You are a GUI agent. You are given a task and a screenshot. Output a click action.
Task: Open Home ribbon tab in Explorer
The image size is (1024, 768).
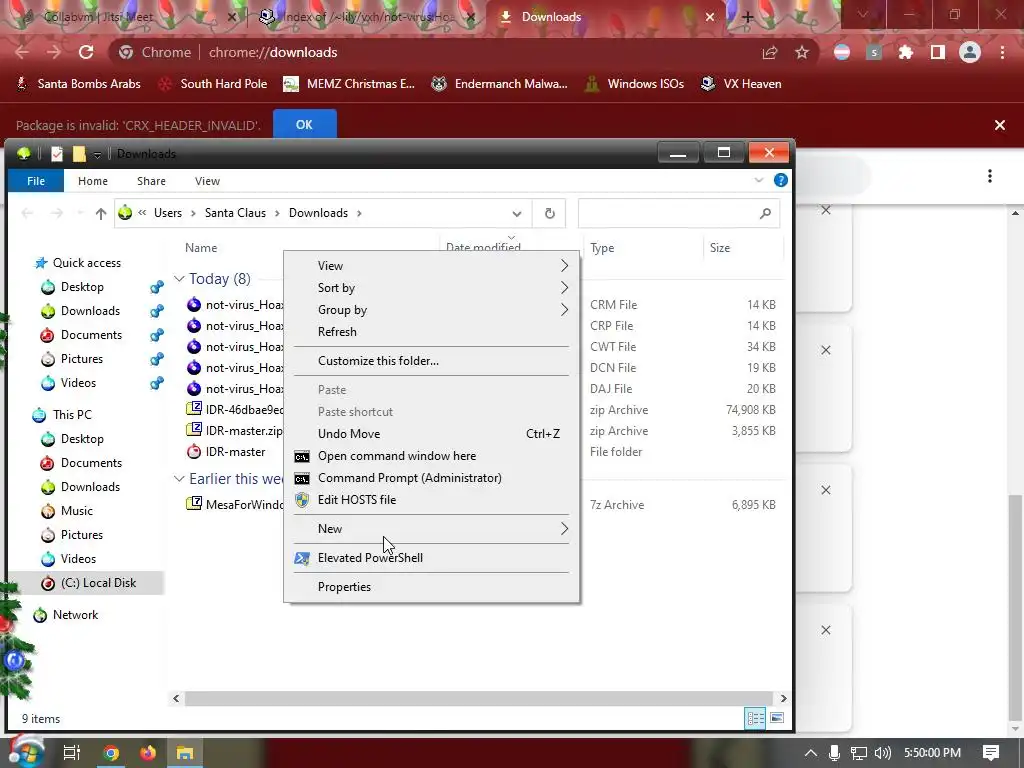tap(93, 181)
